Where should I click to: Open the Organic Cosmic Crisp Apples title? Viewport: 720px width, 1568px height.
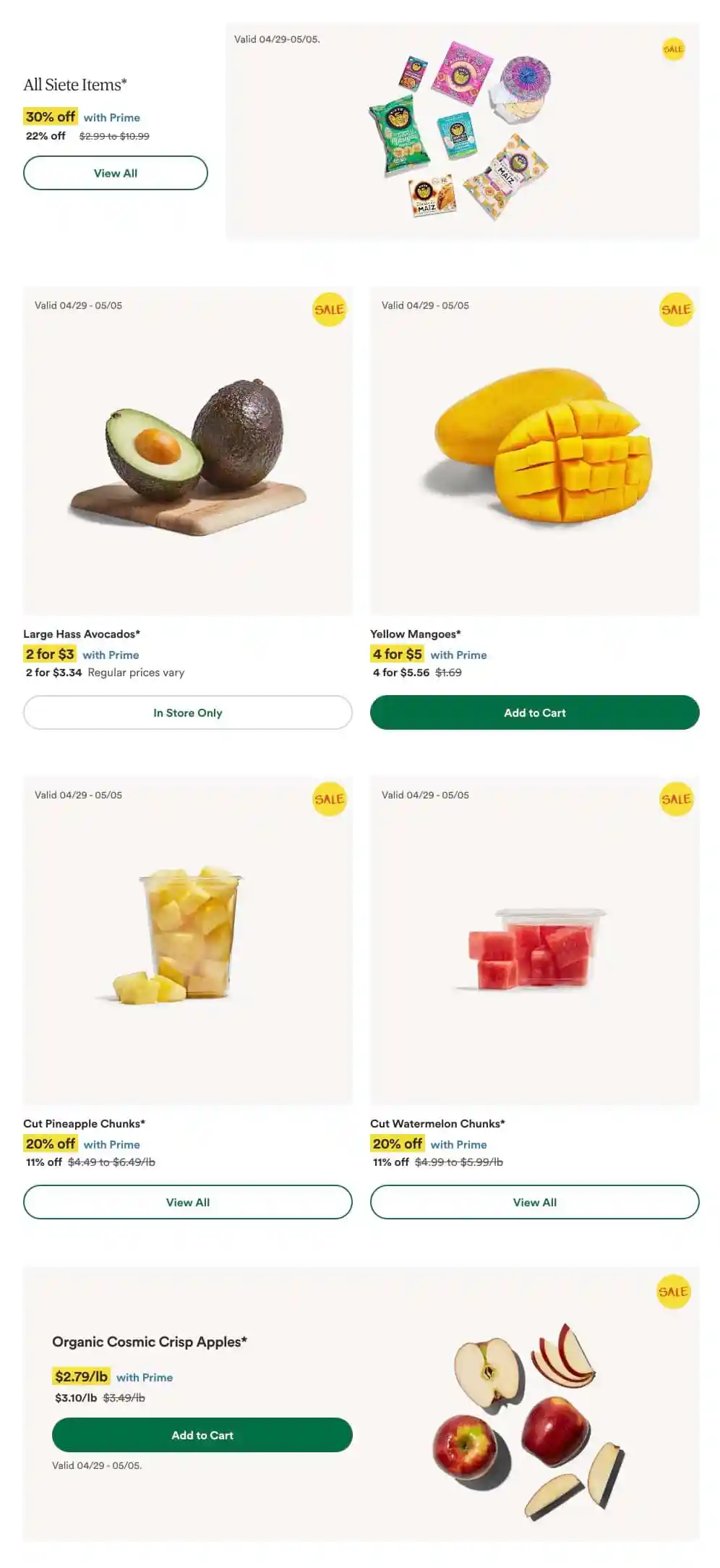pos(150,1342)
